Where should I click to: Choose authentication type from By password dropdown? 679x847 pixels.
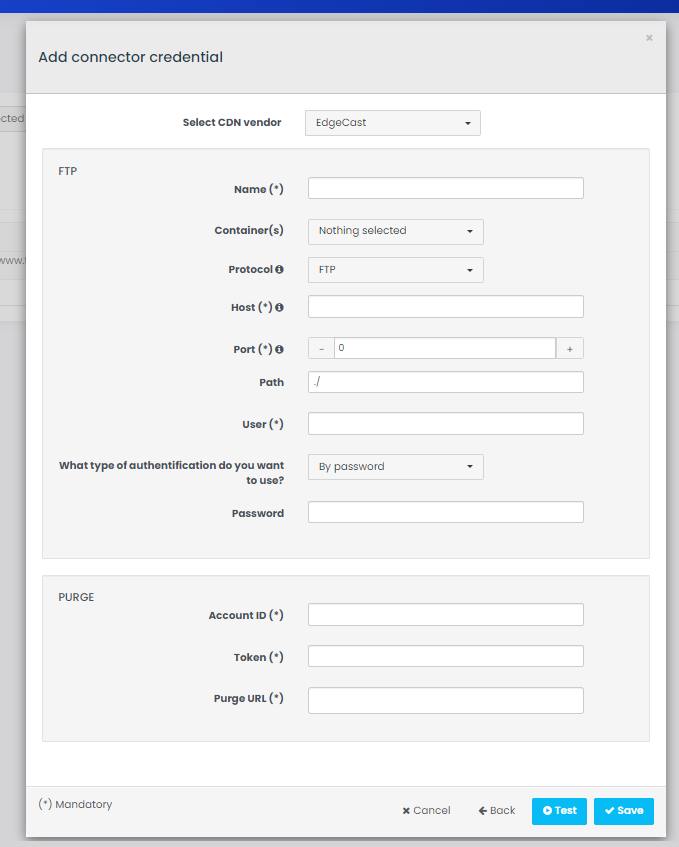(x=395, y=467)
